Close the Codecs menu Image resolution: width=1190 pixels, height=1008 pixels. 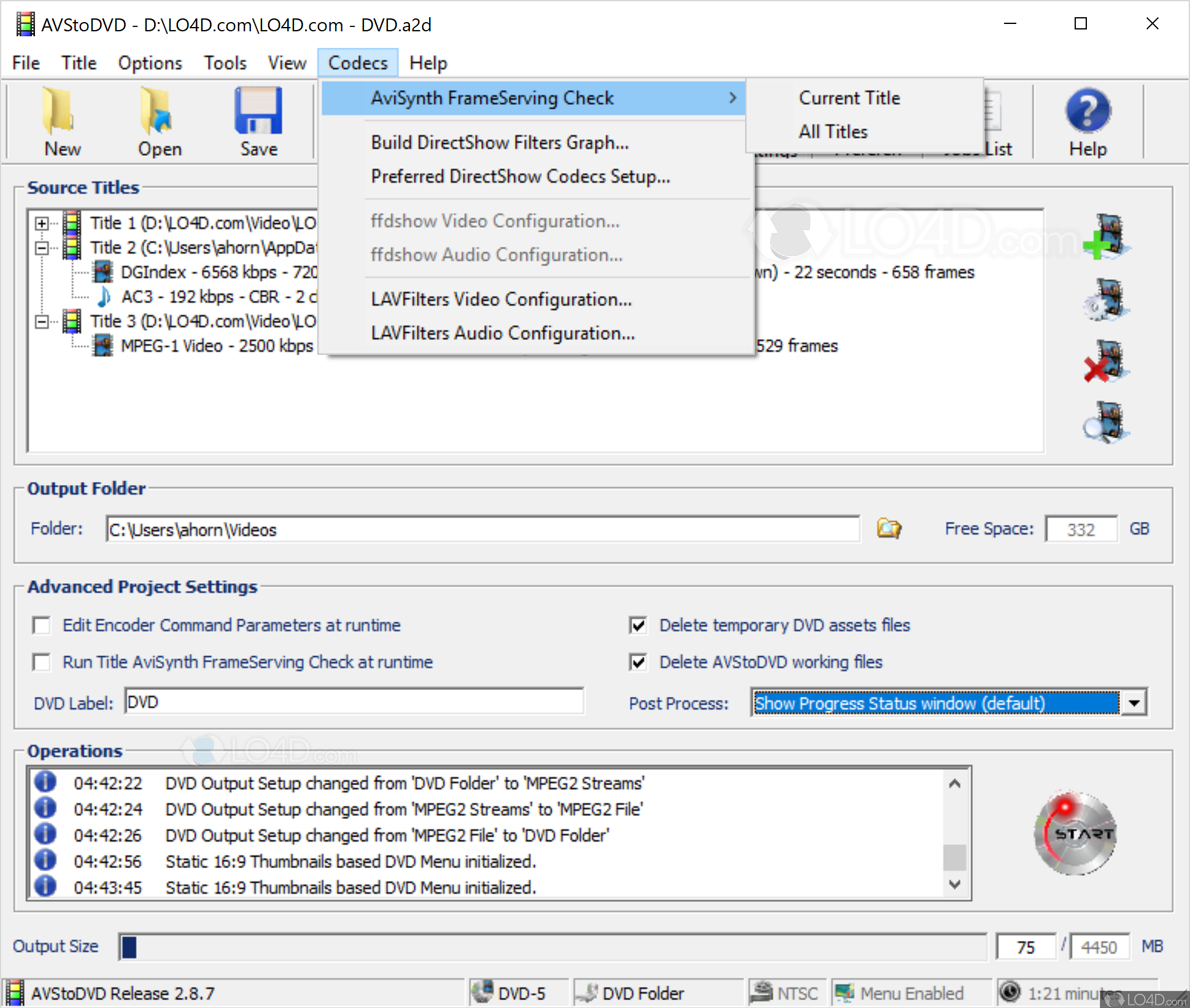point(358,63)
